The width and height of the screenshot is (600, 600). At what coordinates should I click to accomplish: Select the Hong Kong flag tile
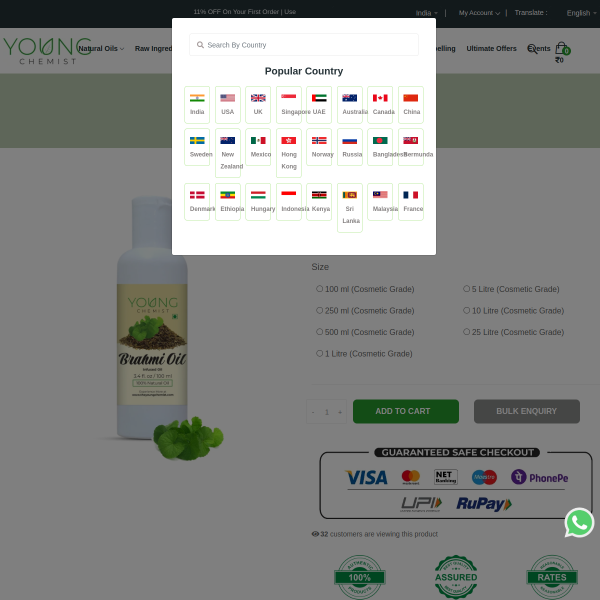click(289, 153)
